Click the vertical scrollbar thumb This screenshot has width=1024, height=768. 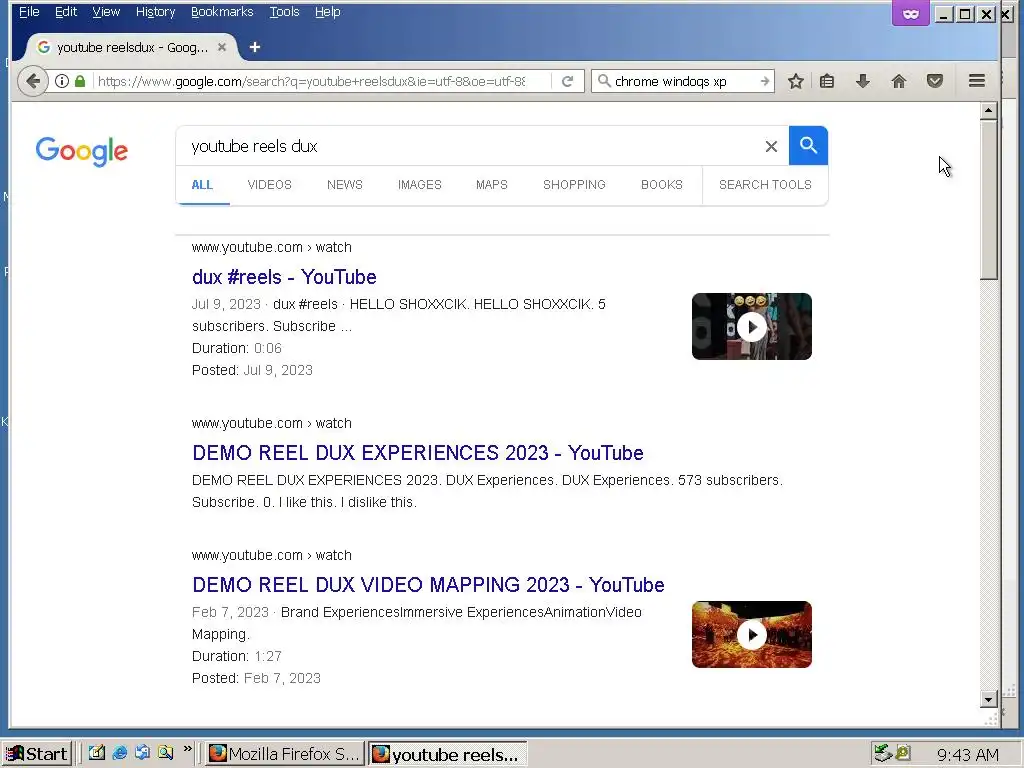[x=988, y=200]
